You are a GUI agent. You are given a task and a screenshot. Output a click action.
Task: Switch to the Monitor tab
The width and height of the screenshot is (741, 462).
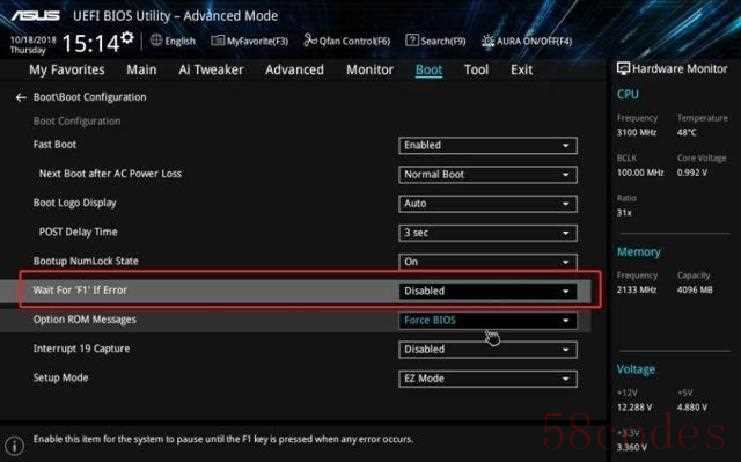point(370,70)
